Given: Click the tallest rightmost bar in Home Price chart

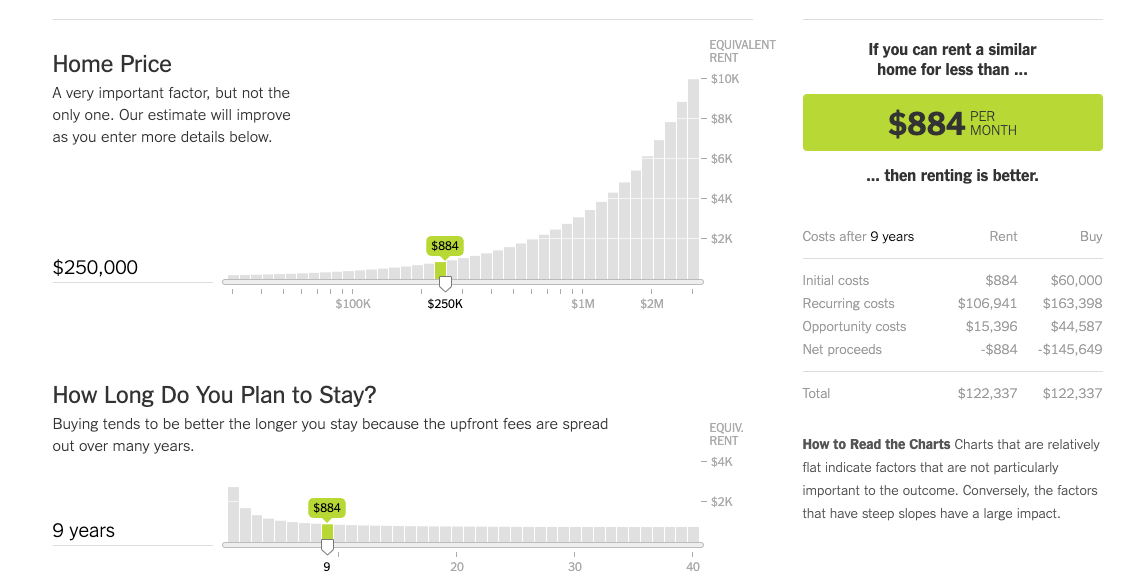Looking at the screenshot, I should point(693,178).
